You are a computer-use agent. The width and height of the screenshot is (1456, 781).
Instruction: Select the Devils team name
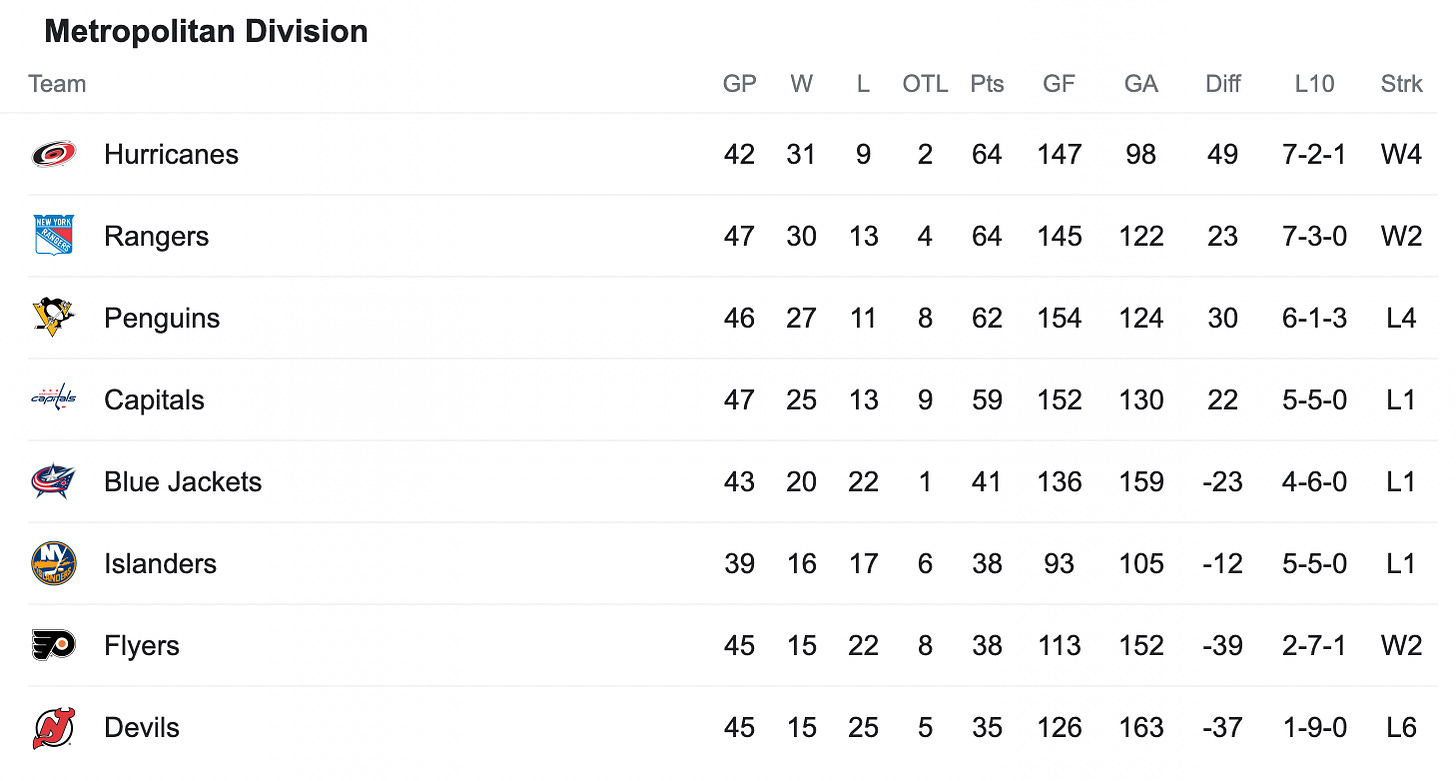(142, 727)
